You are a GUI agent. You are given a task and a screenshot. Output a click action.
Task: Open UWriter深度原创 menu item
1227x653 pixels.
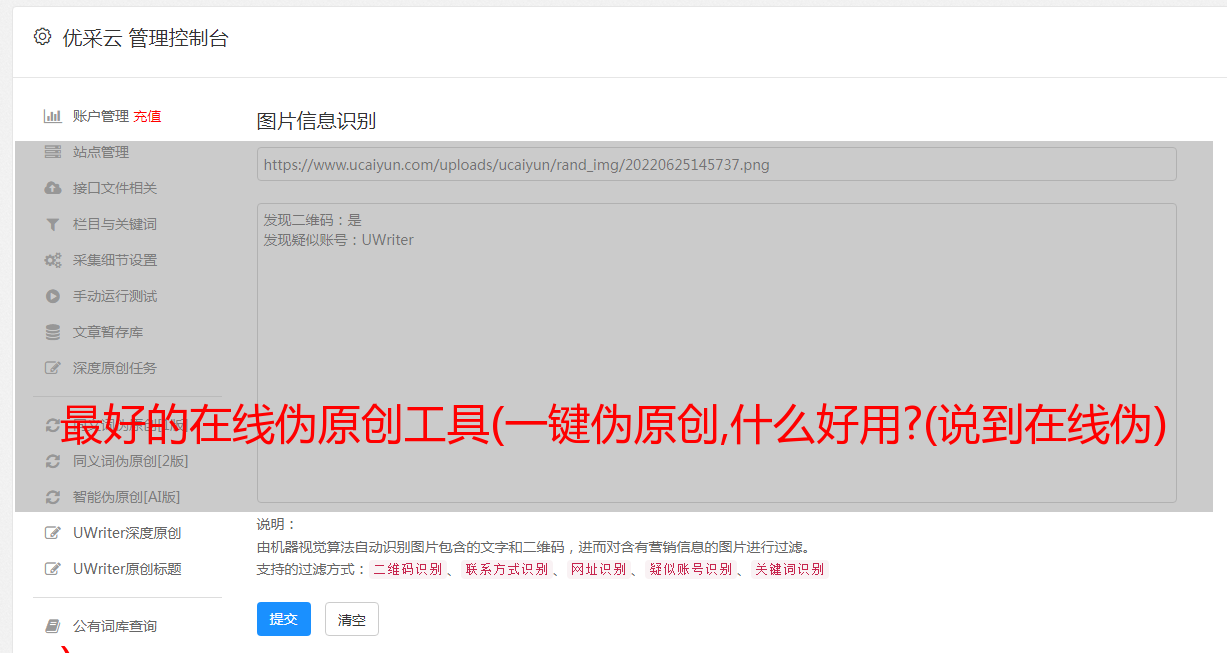point(127,533)
